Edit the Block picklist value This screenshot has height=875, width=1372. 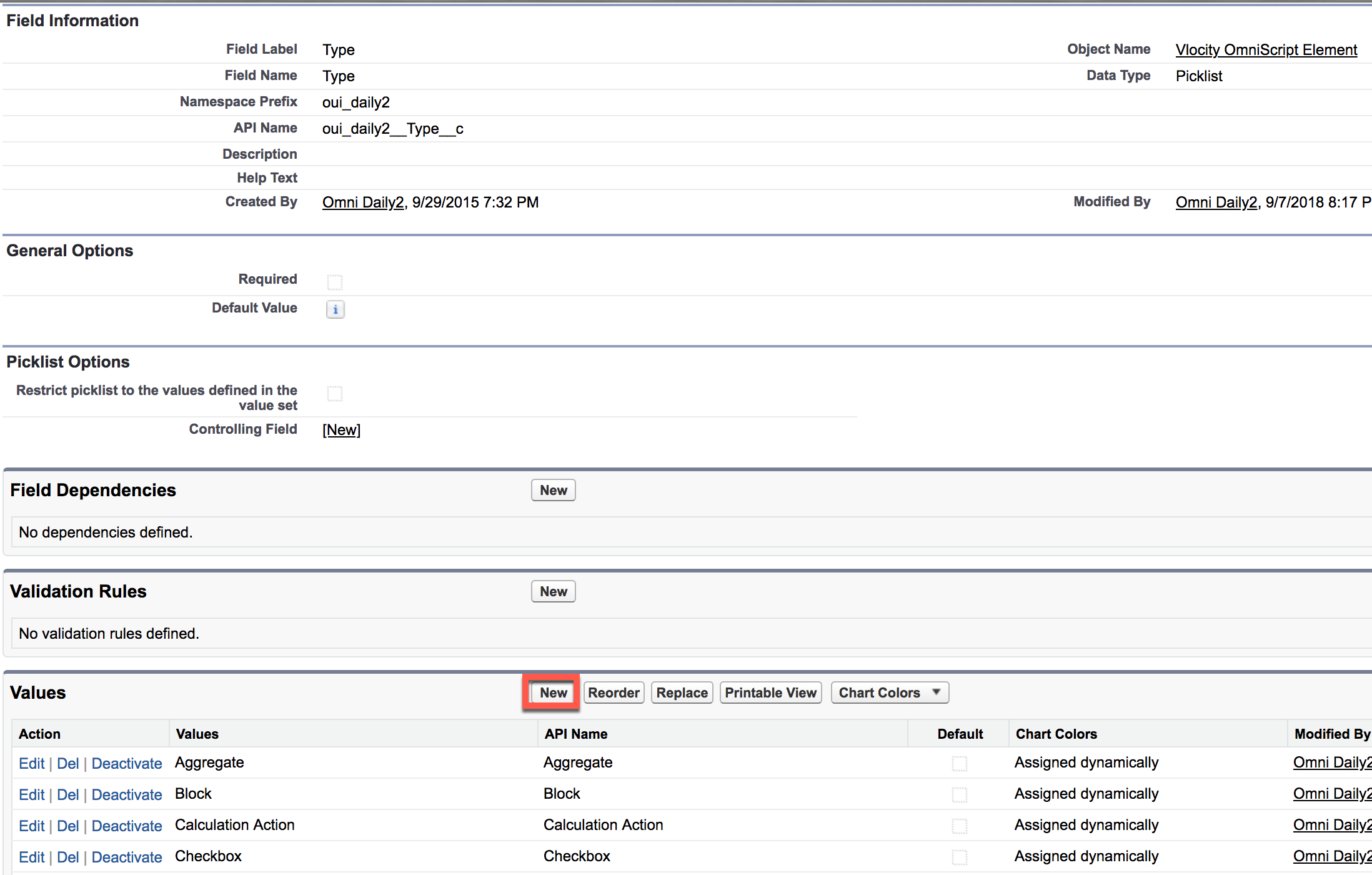(x=31, y=794)
